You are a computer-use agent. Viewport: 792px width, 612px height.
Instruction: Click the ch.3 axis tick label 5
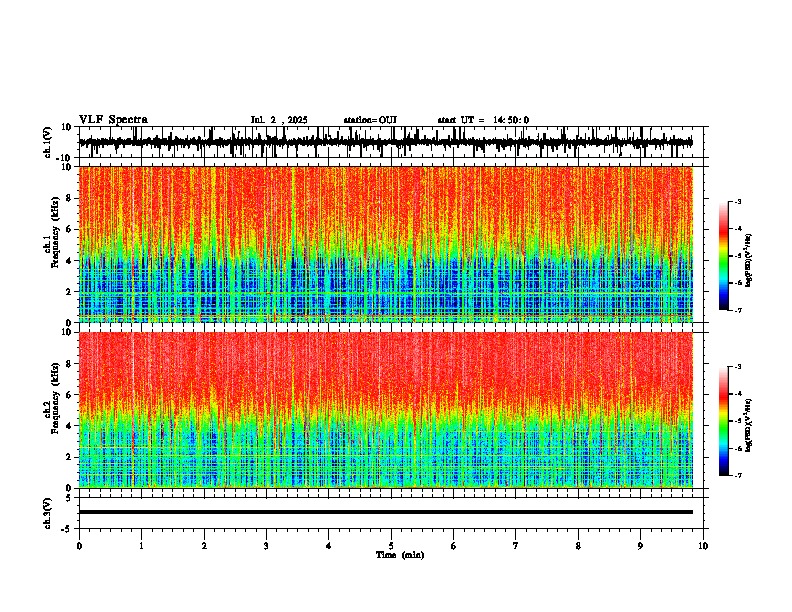[x=69, y=498]
